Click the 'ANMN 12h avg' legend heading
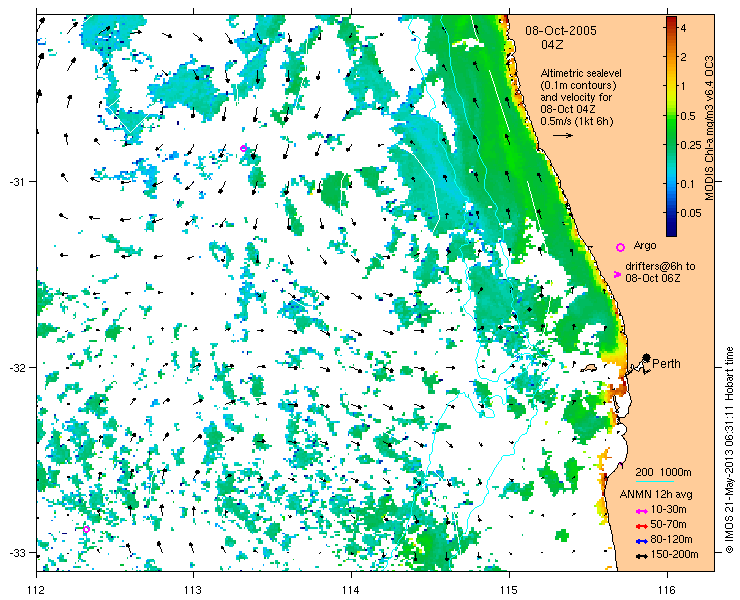This screenshot has width=740, height=600. [656, 494]
